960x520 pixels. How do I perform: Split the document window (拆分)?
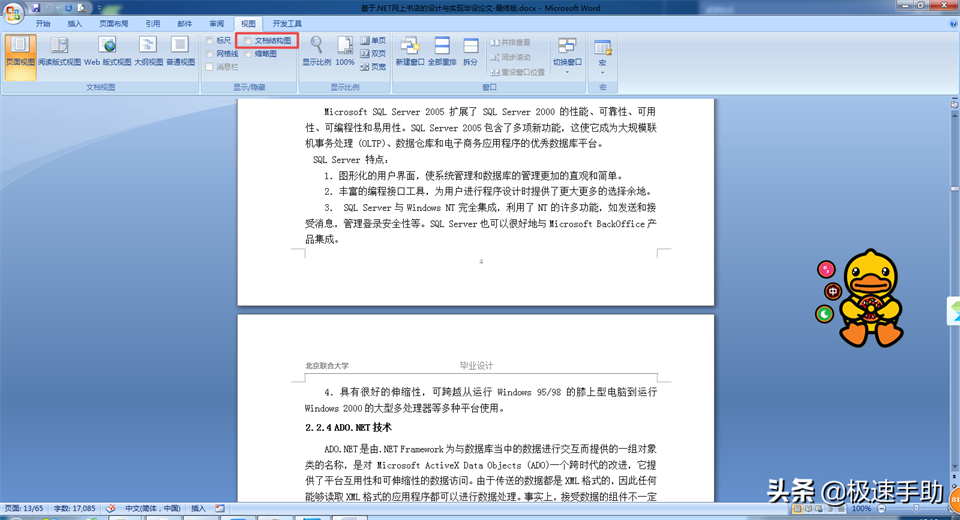(470, 51)
